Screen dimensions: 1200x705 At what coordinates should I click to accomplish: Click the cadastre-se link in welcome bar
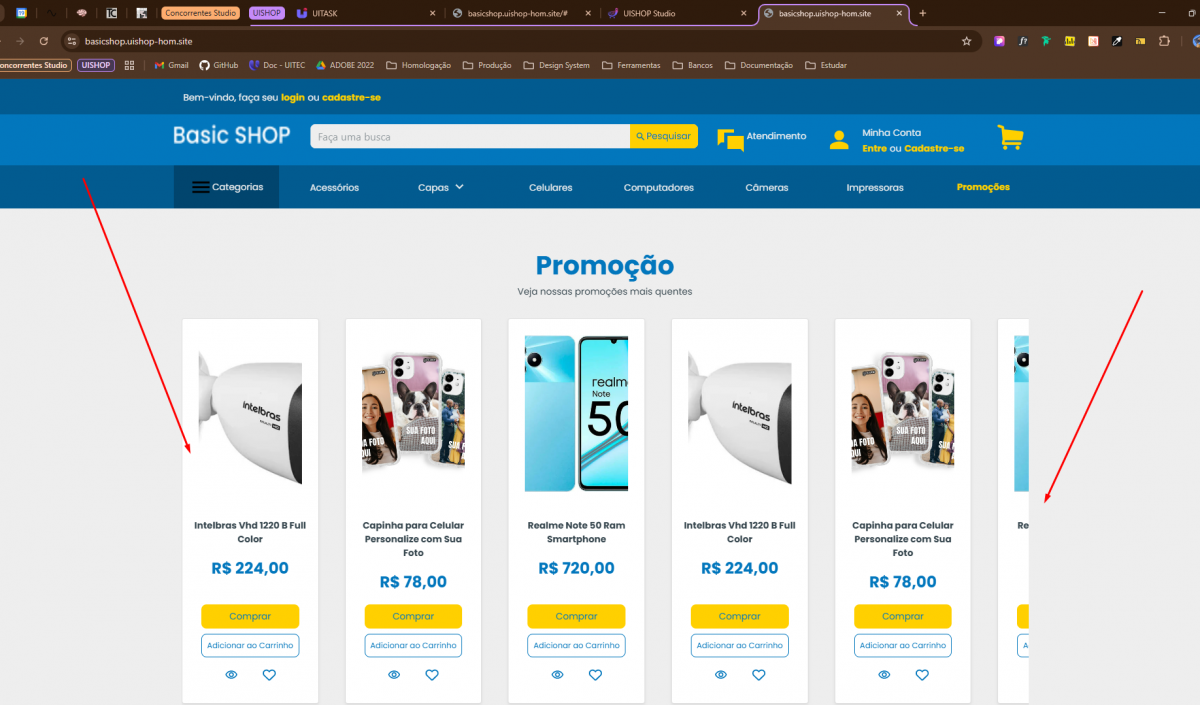pos(351,97)
